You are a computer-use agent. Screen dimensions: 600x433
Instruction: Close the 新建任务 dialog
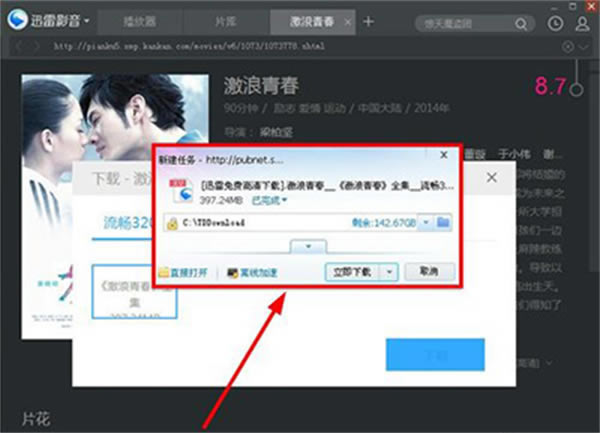pyautogui.click(x=444, y=155)
